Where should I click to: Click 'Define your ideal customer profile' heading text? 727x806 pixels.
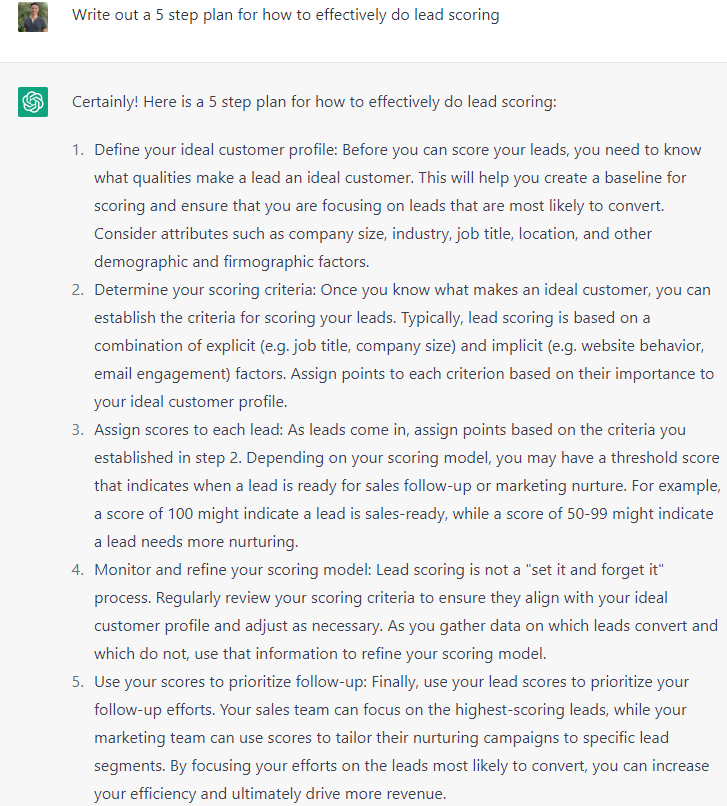[215, 150]
